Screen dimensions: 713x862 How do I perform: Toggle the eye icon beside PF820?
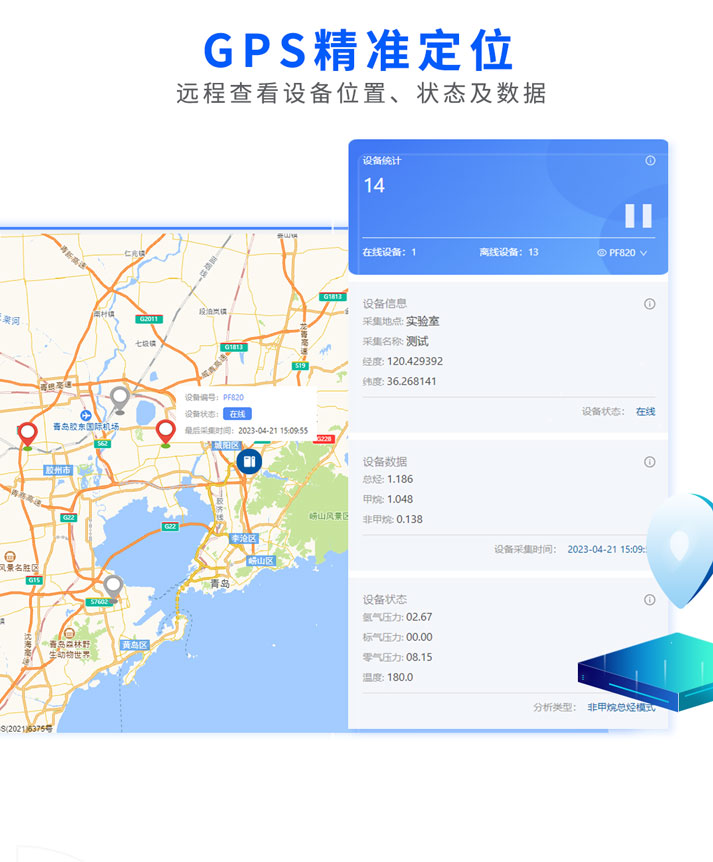602,253
